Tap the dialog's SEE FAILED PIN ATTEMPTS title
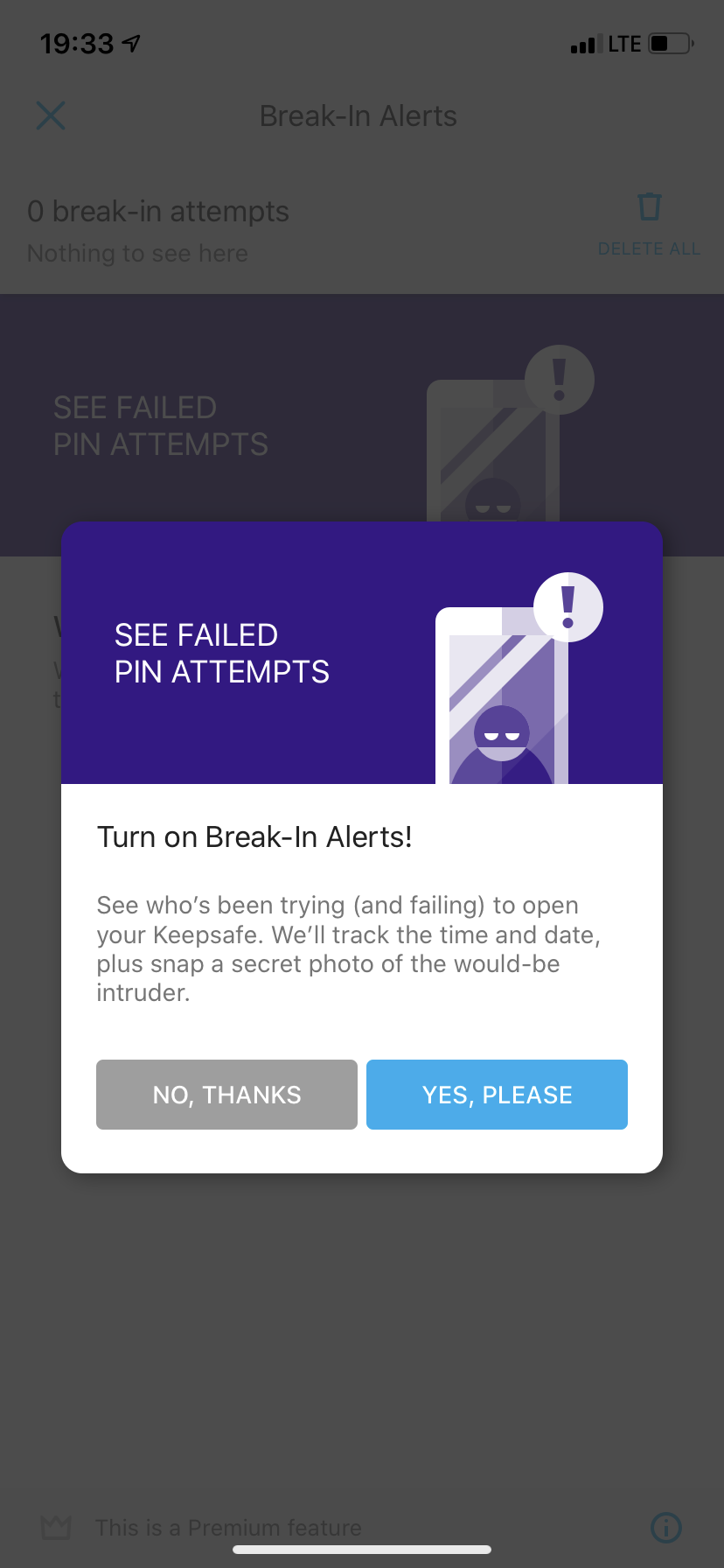Screen dimensions: 724x1568 (222, 654)
